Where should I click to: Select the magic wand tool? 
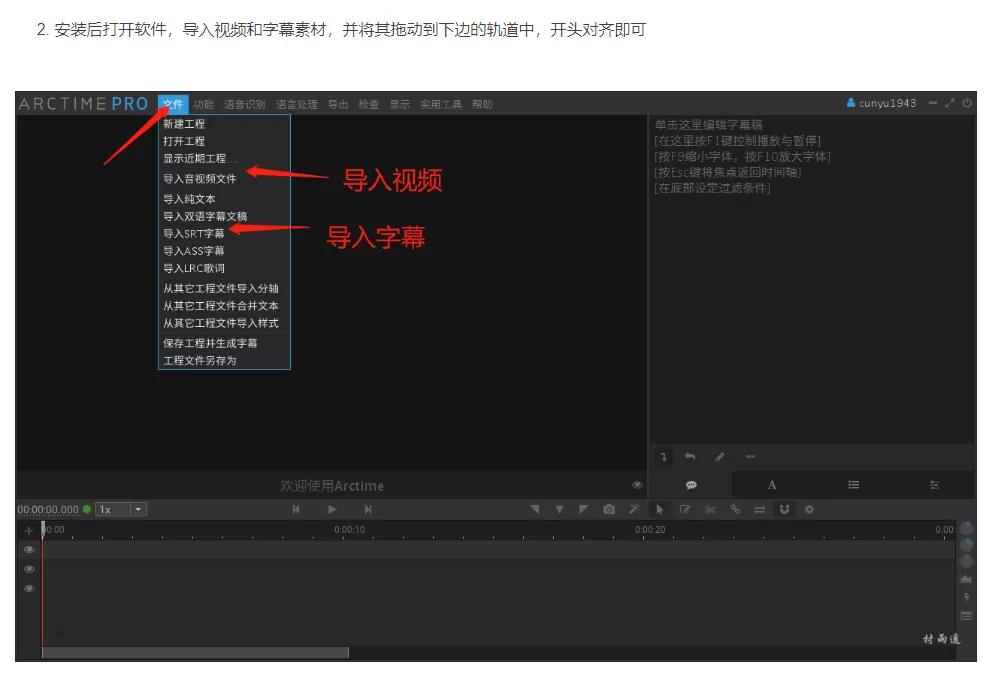(634, 509)
